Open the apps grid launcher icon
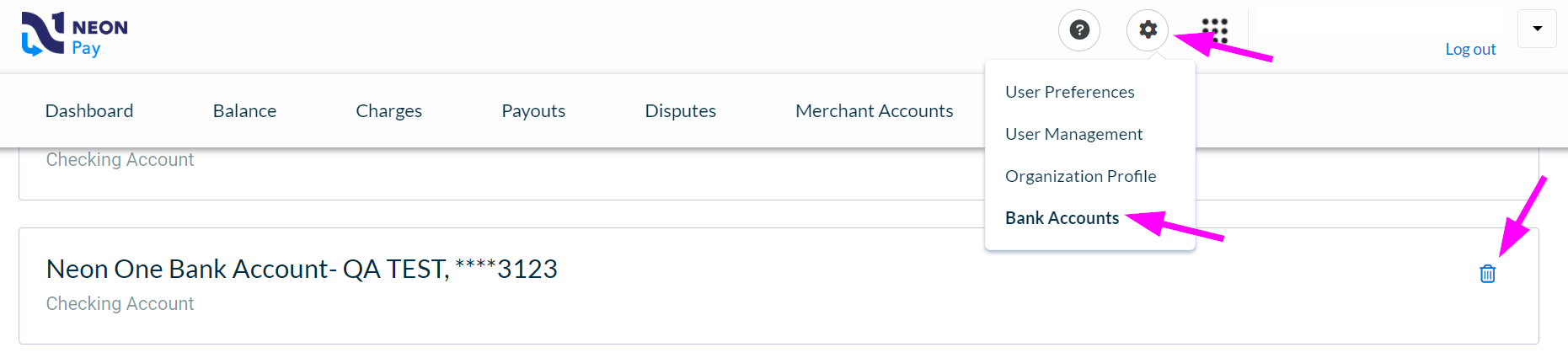This screenshot has width=1568, height=358. tap(1215, 31)
